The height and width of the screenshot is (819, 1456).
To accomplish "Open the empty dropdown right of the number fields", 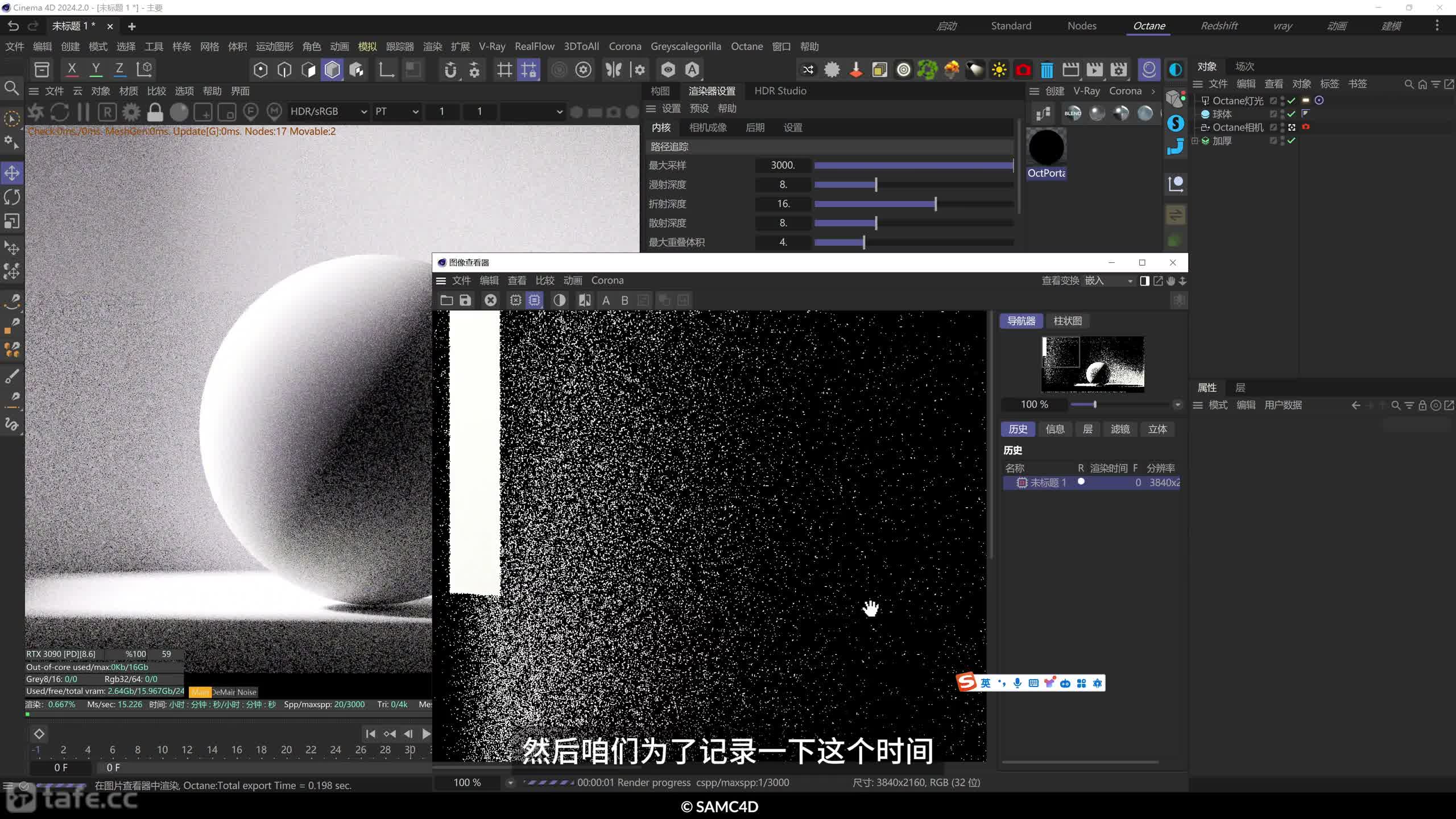I will (532, 111).
